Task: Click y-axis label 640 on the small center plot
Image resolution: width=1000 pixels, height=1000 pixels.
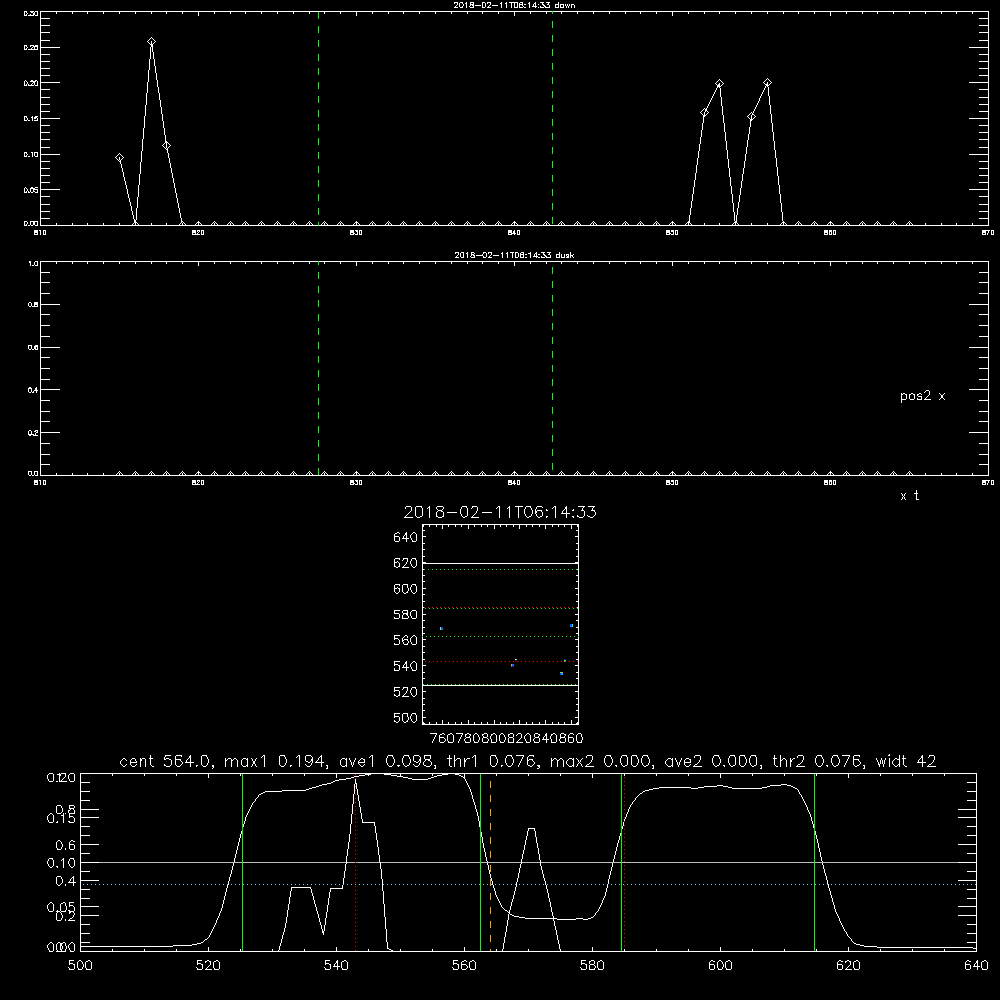Action: 406,537
